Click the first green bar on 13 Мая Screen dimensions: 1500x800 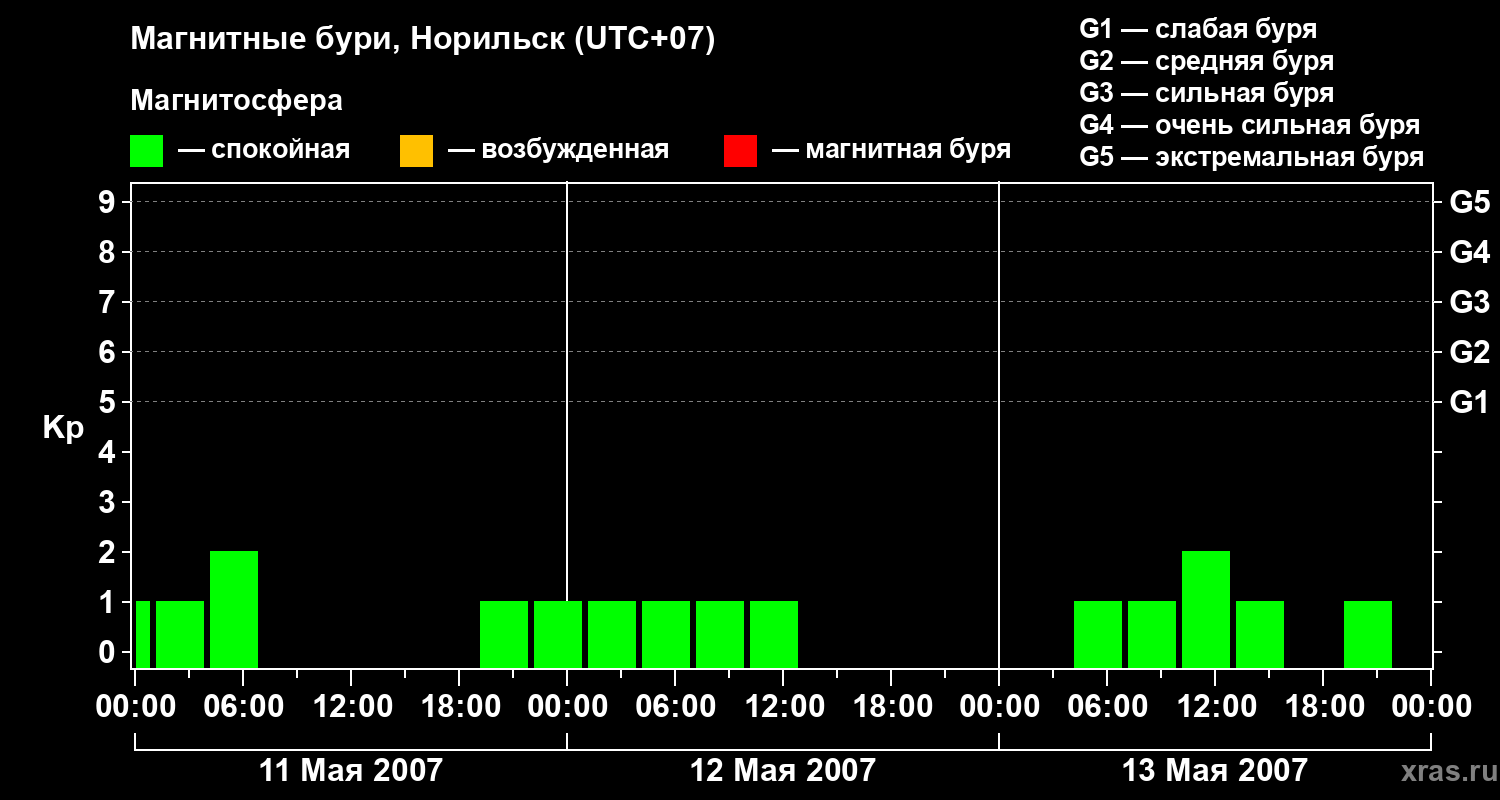(1098, 634)
